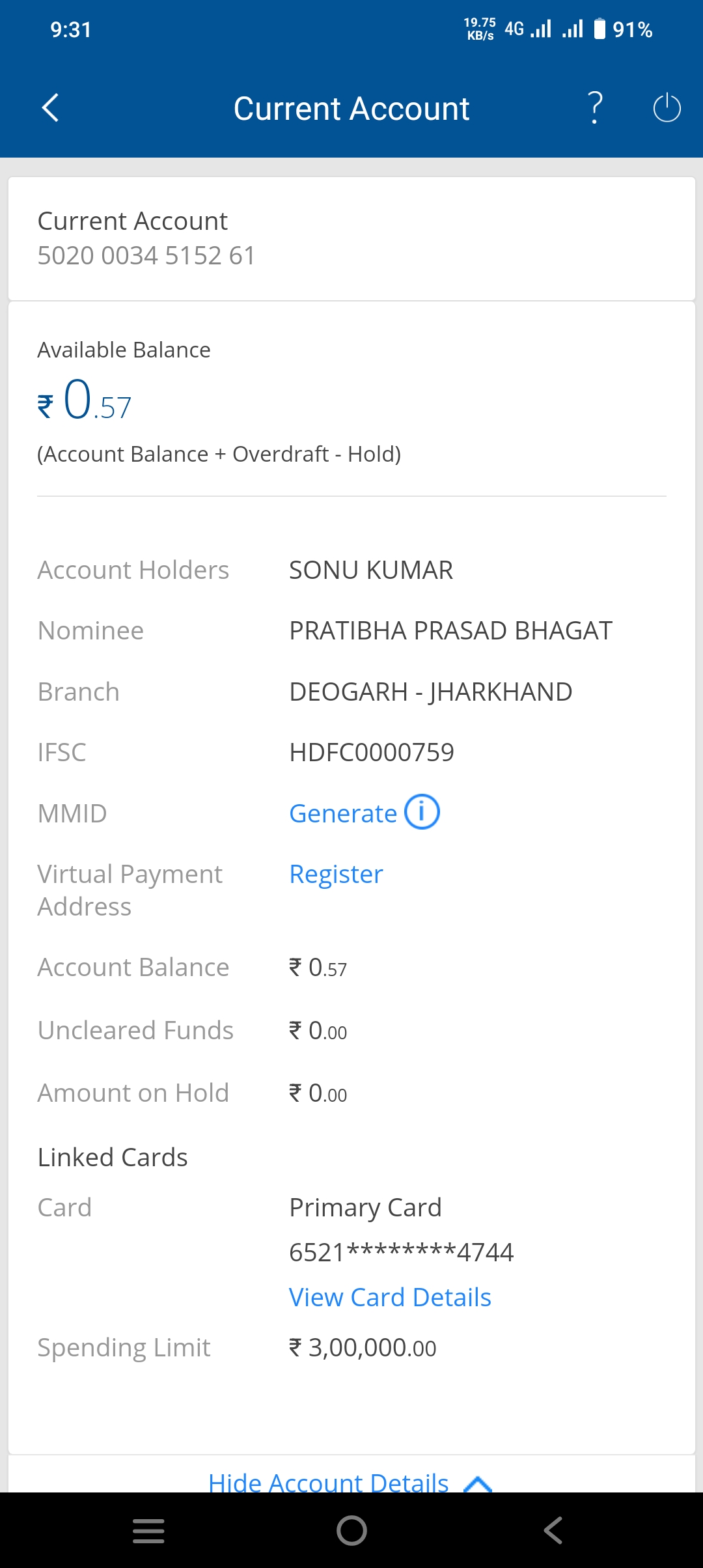Image resolution: width=703 pixels, height=1568 pixels.
Task: Tap the masked primary card number
Action: (x=402, y=1252)
